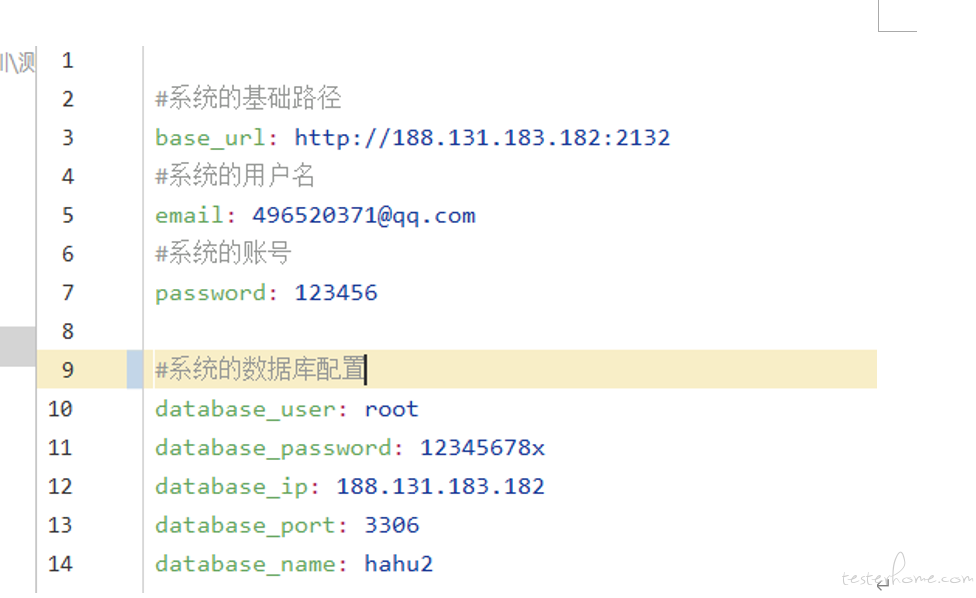Image resolution: width=976 pixels, height=598 pixels.
Task: Click the base_url key
Action: click(210, 138)
